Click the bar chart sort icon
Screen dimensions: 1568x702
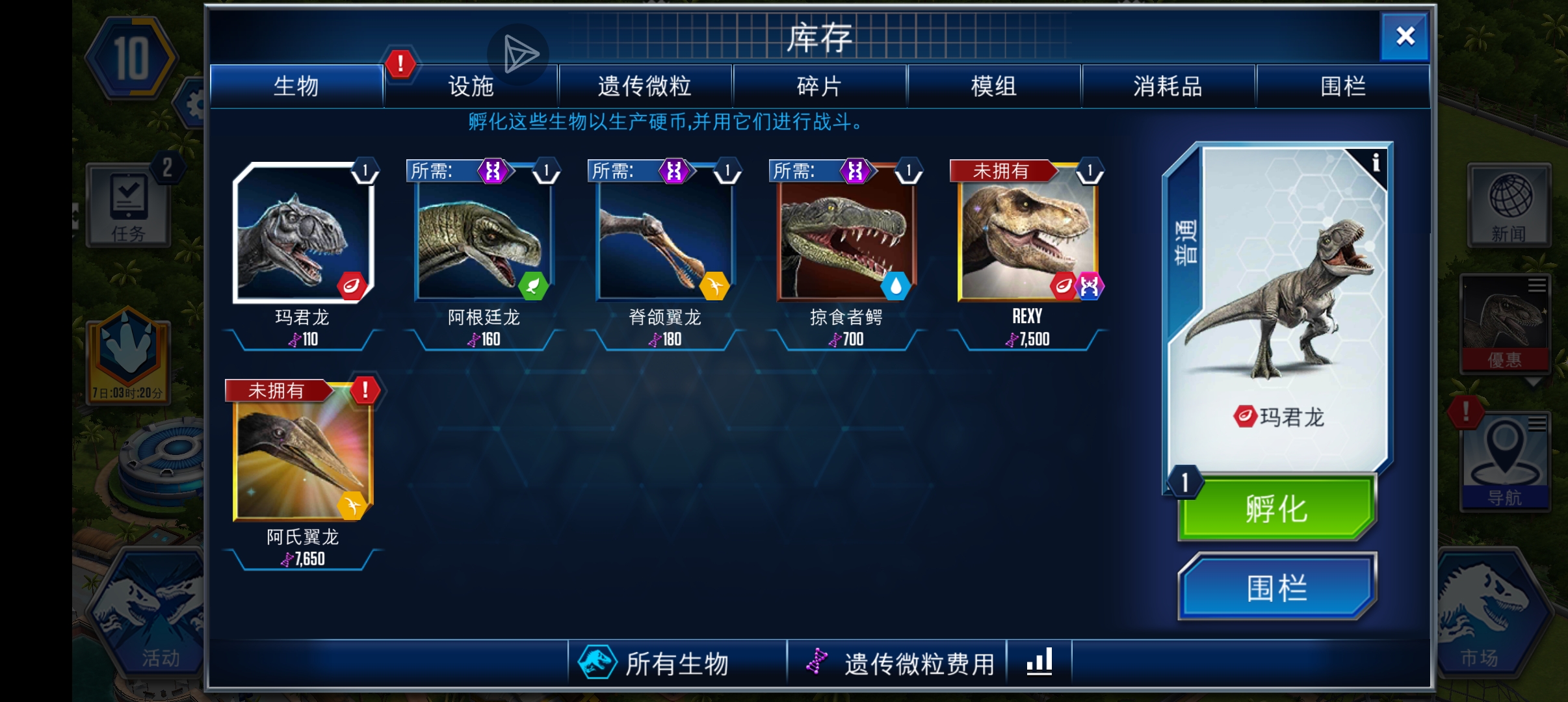pyautogui.click(x=1039, y=662)
